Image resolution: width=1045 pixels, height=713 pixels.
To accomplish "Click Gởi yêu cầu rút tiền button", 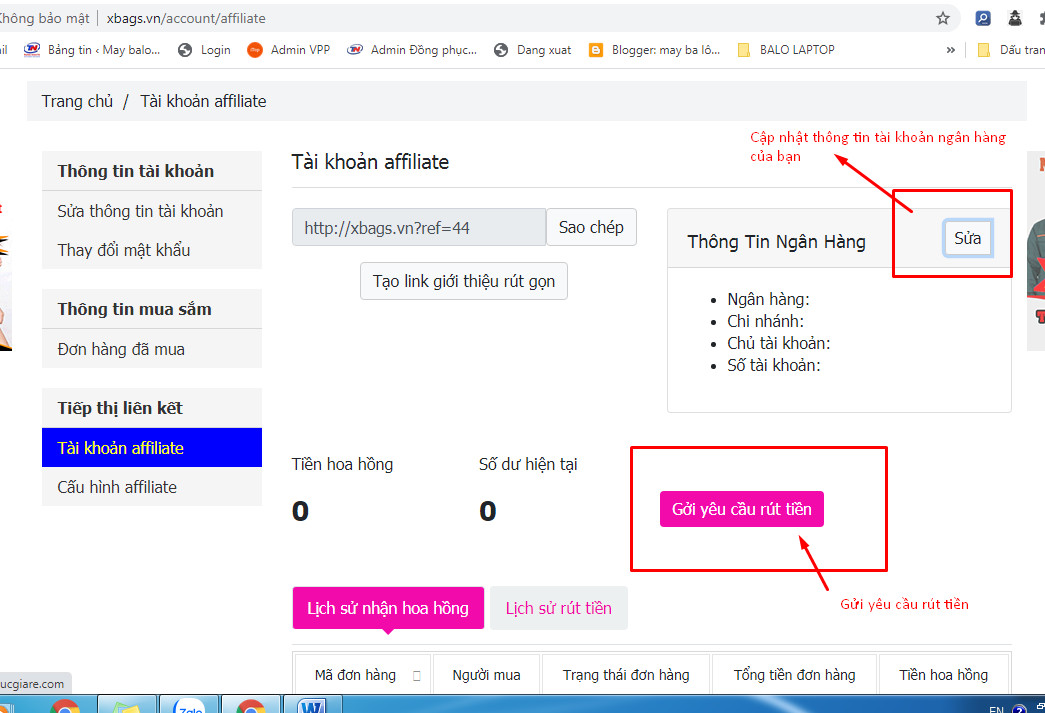I will point(742,509).
